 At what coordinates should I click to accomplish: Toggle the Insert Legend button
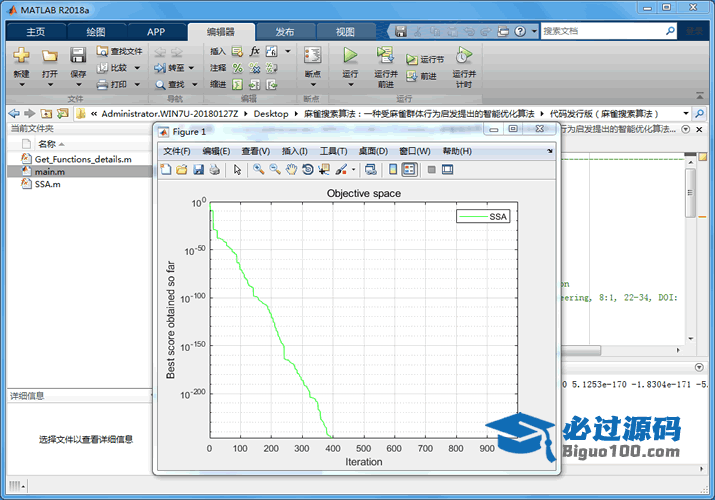(x=409, y=169)
